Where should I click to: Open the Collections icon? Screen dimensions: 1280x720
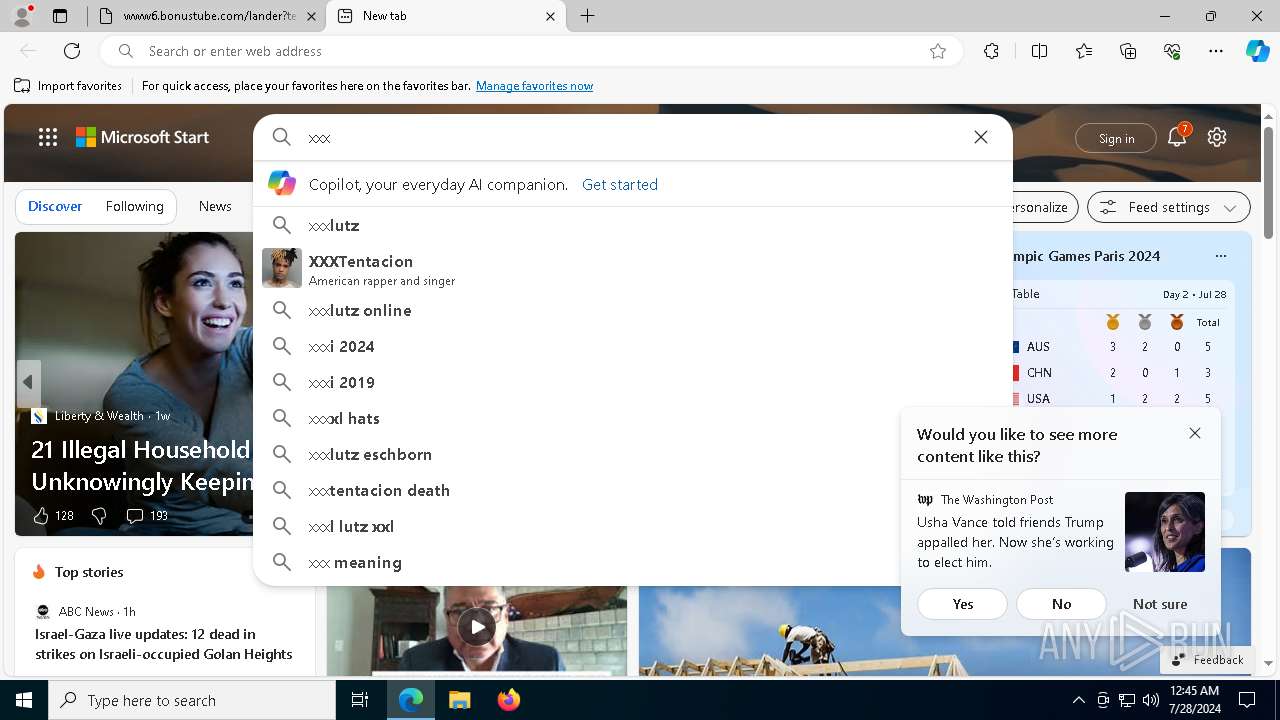coord(1128,51)
